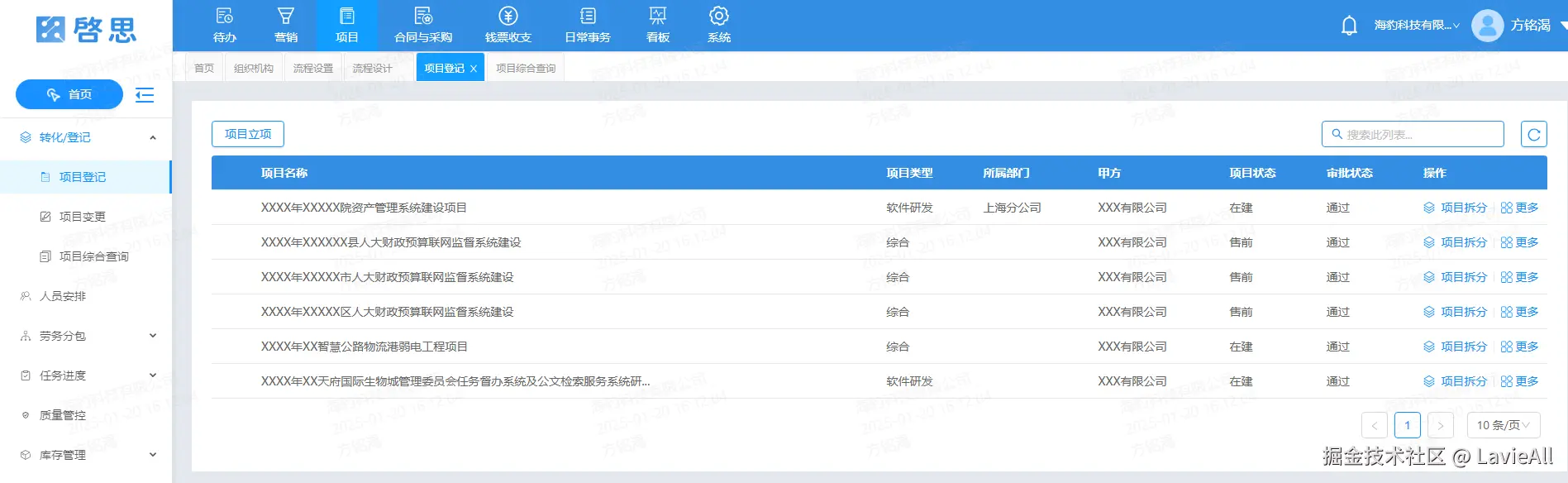
Task: Click the notification bell icon
Action: [x=1349, y=26]
